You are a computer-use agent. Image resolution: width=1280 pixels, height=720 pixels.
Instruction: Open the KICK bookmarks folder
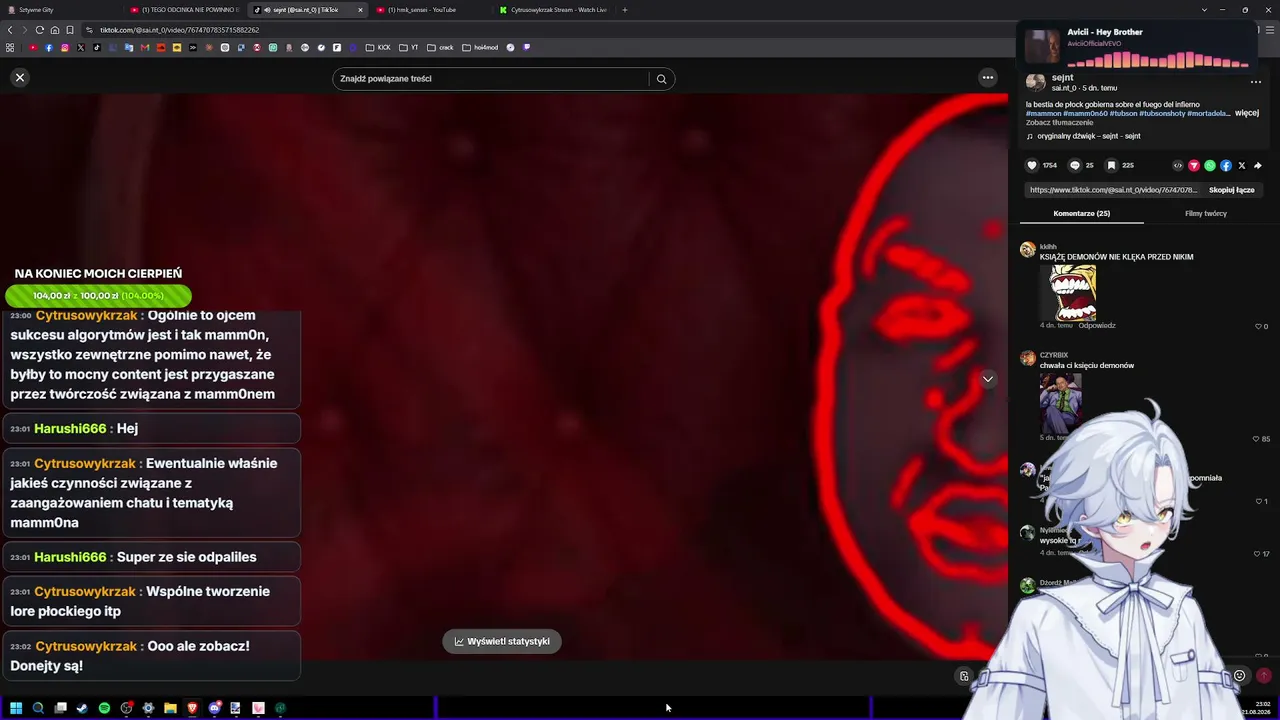pyautogui.click(x=378, y=47)
